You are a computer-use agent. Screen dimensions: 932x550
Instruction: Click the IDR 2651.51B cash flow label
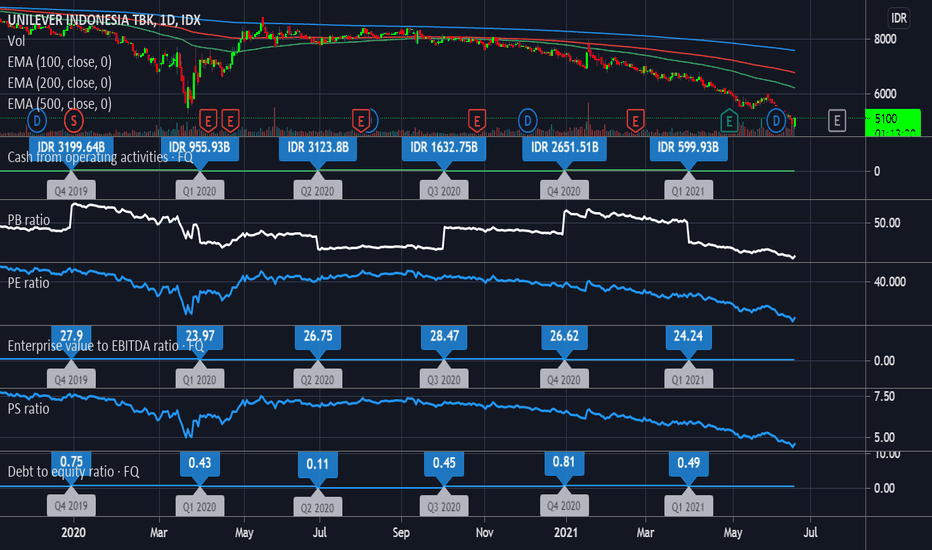click(x=565, y=147)
